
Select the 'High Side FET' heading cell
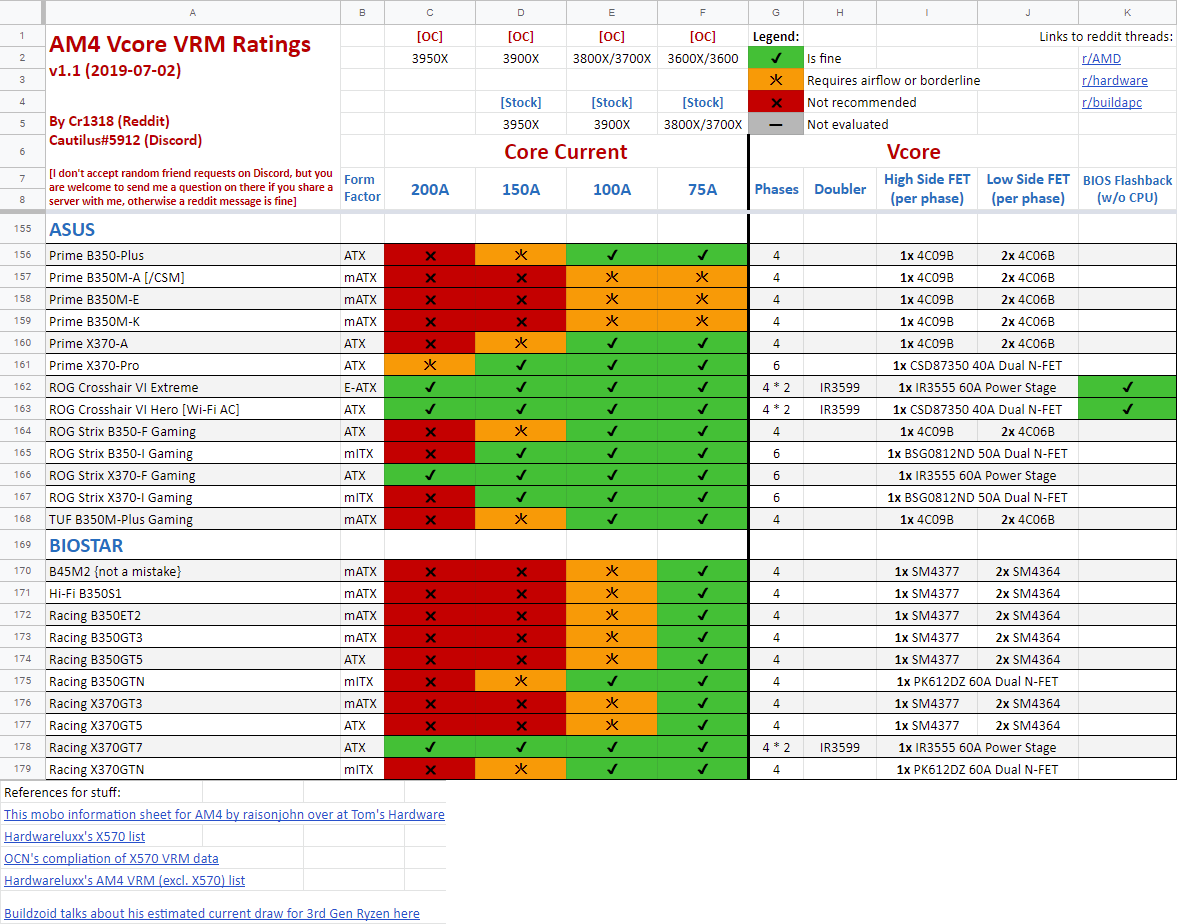[x=927, y=189]
